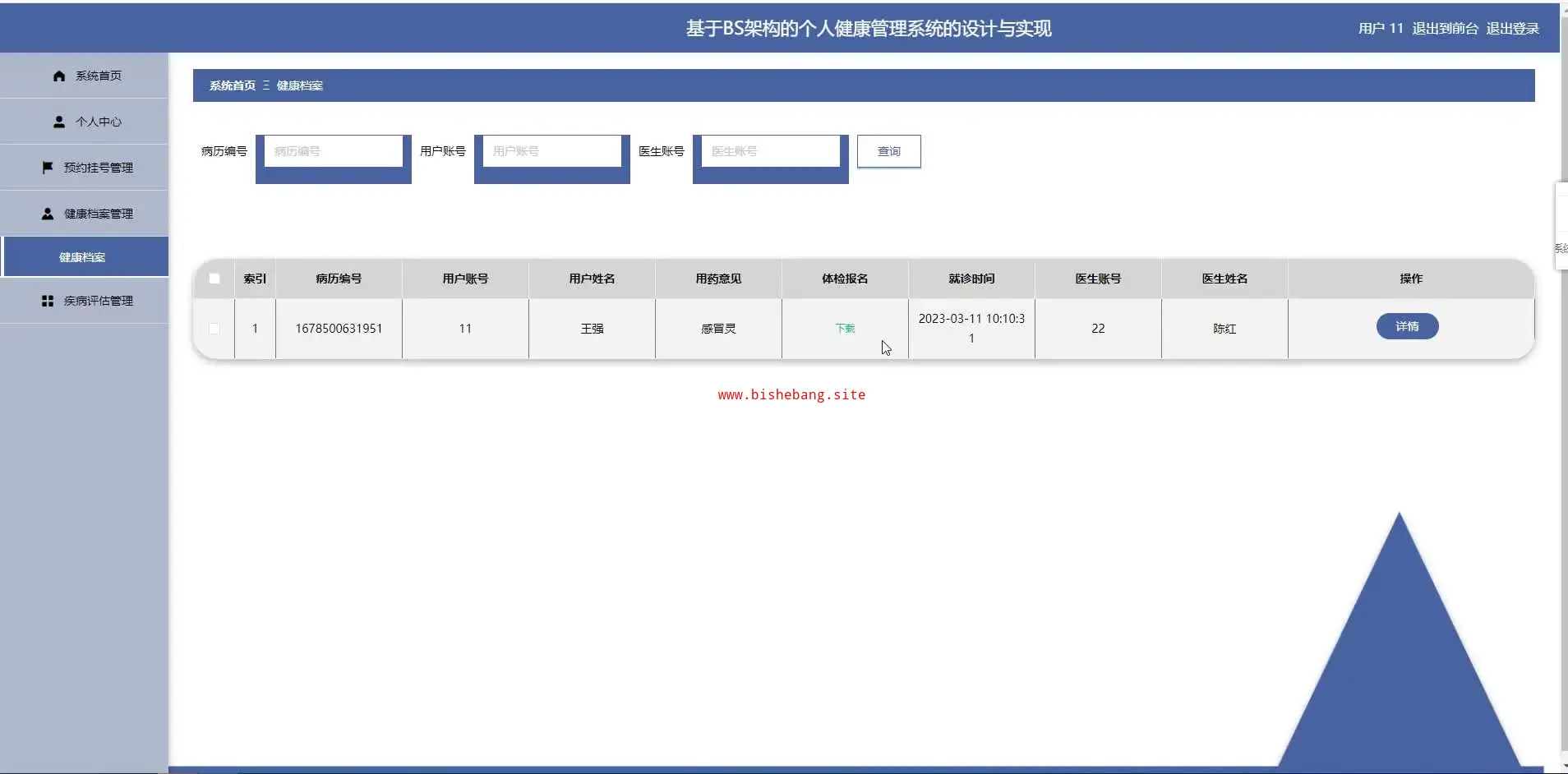Click the 用户 11 label in header

click(x=1381, y=28)
